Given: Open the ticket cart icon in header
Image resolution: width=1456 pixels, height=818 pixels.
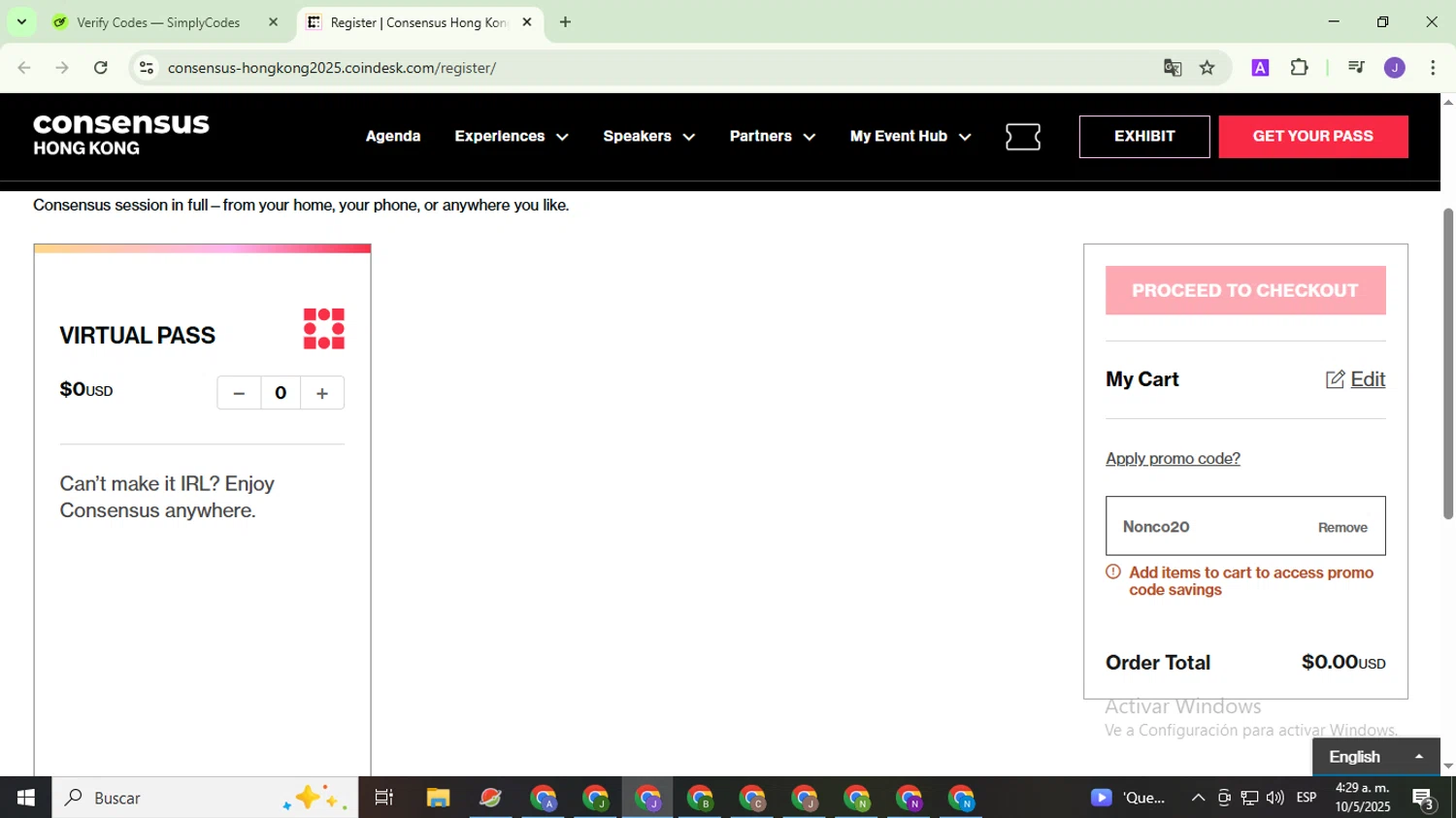Looking at the screenshot, I should point(1023,137).
